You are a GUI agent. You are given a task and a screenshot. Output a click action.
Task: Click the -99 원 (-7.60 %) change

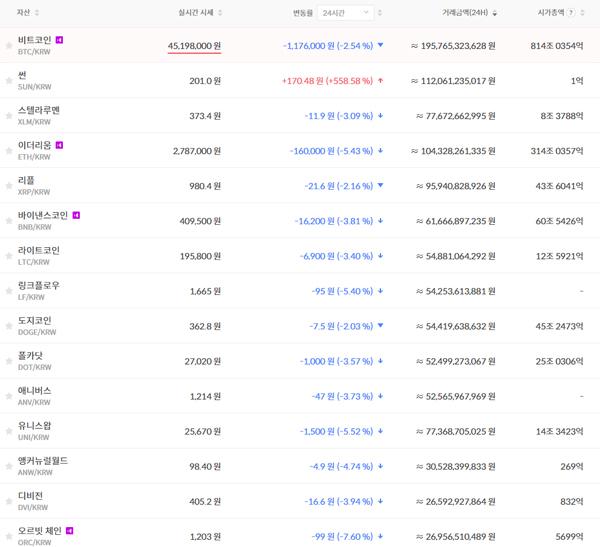click(x=342, y=537)
